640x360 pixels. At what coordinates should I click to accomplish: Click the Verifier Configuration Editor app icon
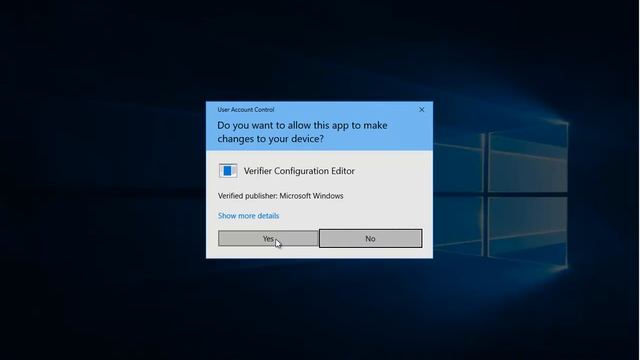[x=228, y=171]
